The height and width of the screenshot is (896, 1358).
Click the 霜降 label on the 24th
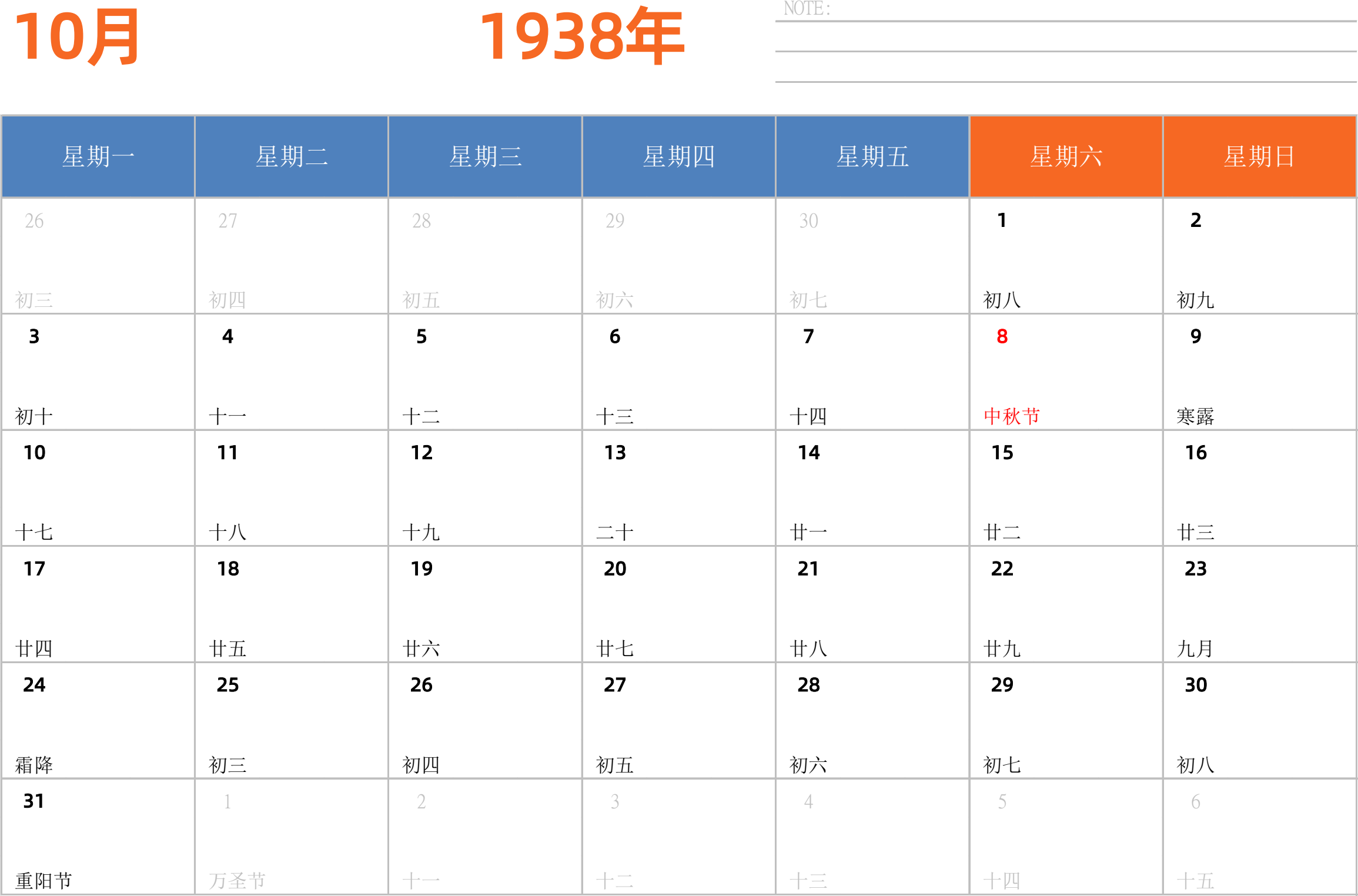click(34, 765)
